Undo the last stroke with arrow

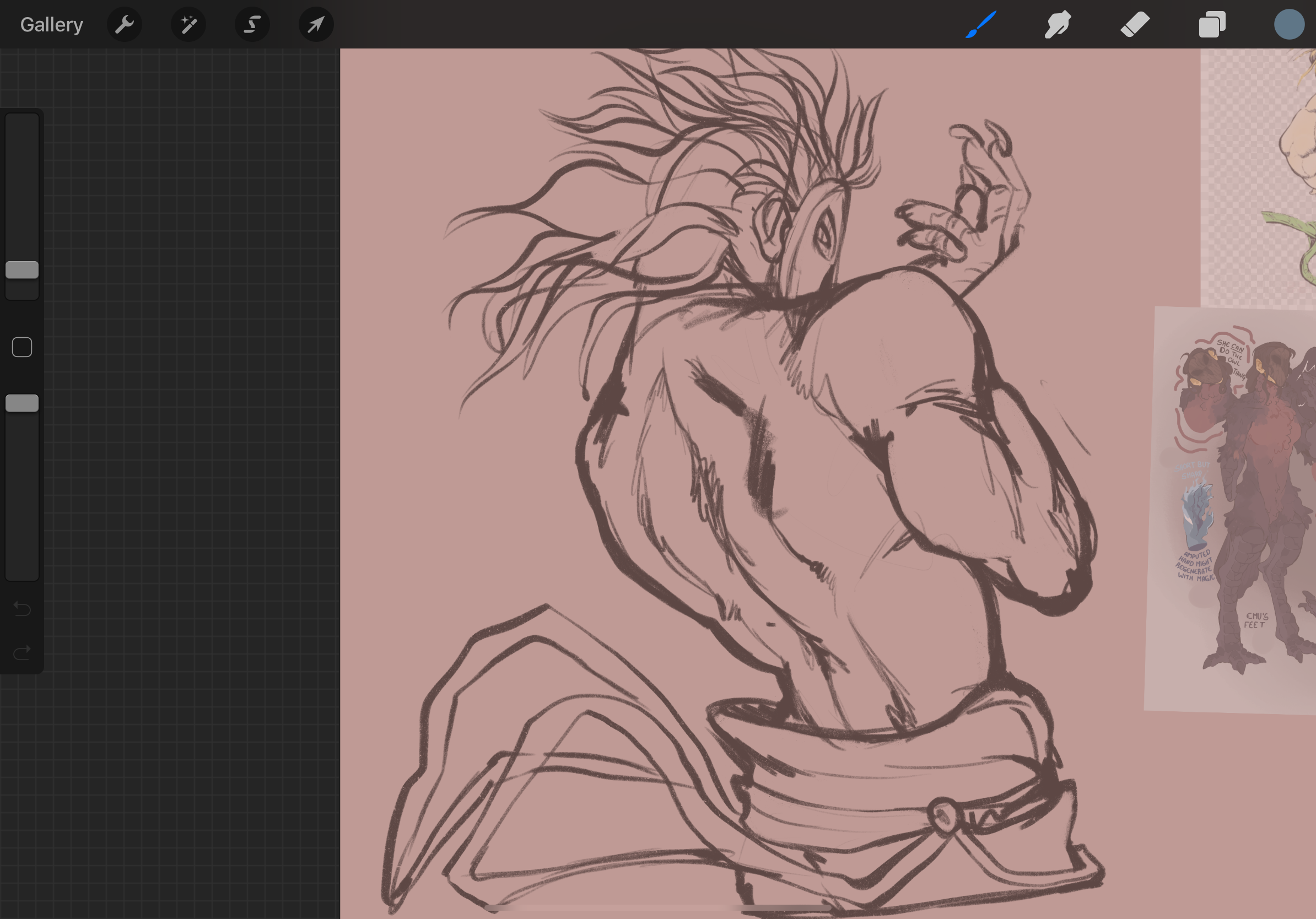point(22,608)
